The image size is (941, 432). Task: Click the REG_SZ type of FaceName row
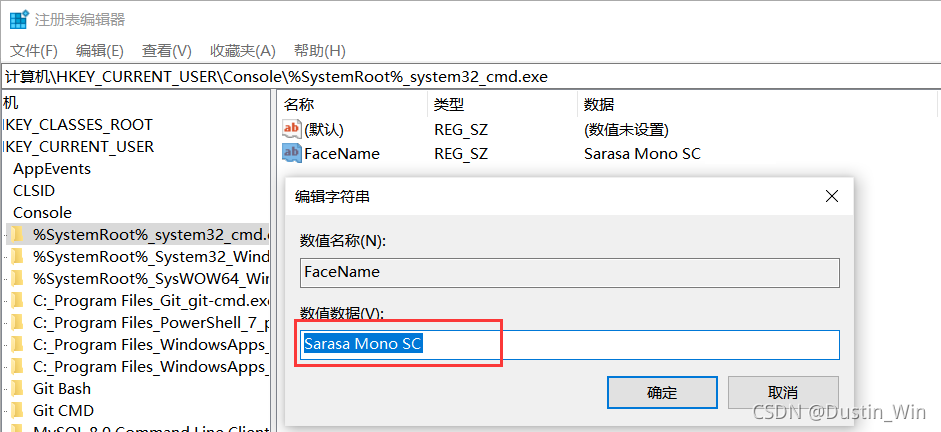point(461,154)
